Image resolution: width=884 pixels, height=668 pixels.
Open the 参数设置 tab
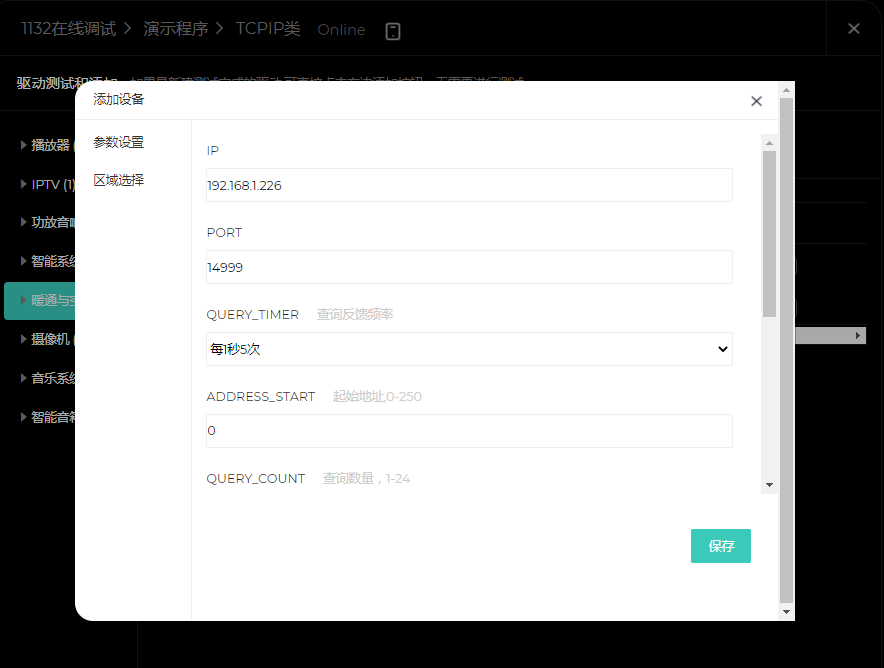click(x=118, y=142)
